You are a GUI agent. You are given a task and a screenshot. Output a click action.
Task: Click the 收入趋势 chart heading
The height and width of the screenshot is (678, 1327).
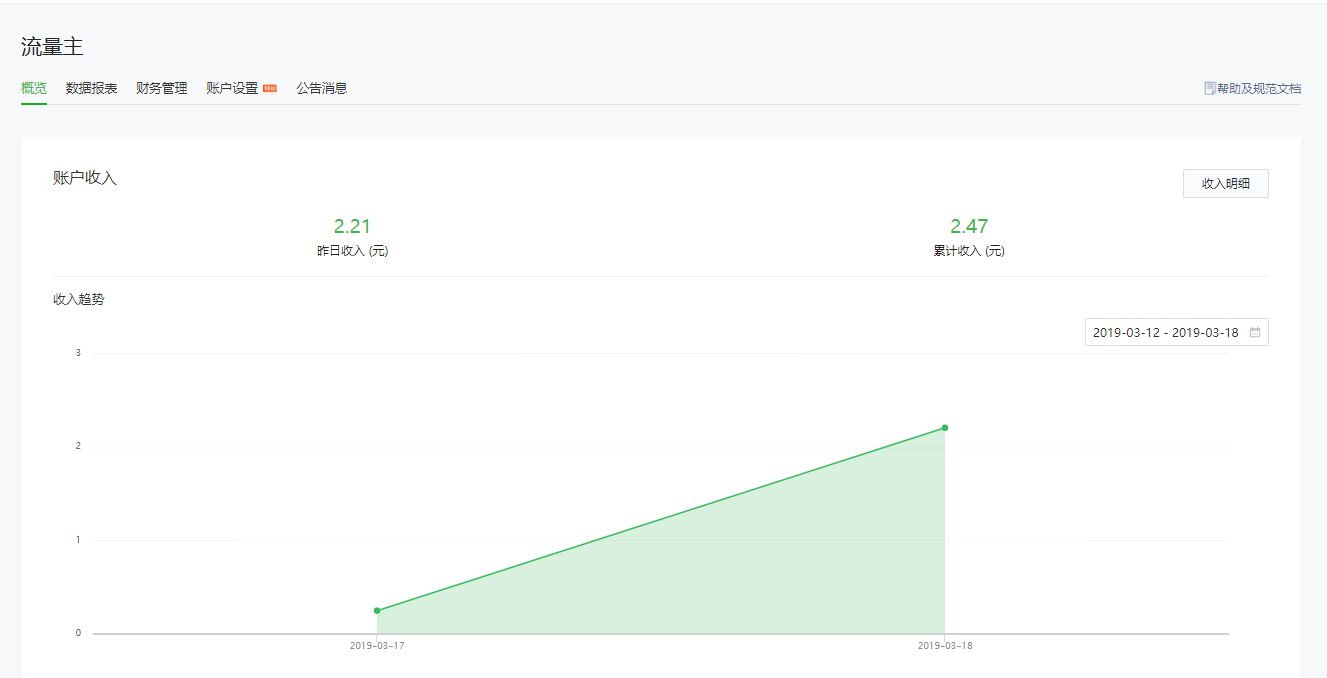pos(78,299)
